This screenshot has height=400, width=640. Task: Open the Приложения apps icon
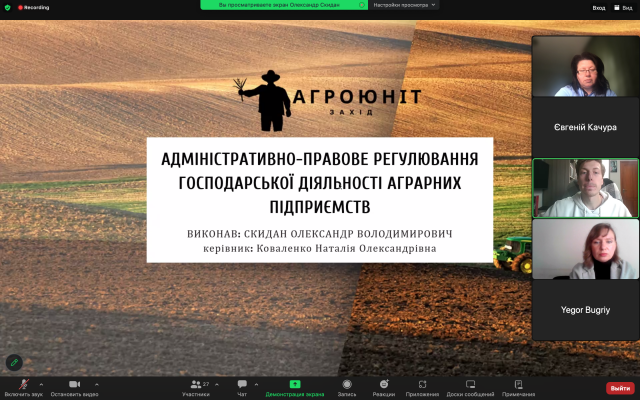(x=422, y=384)
